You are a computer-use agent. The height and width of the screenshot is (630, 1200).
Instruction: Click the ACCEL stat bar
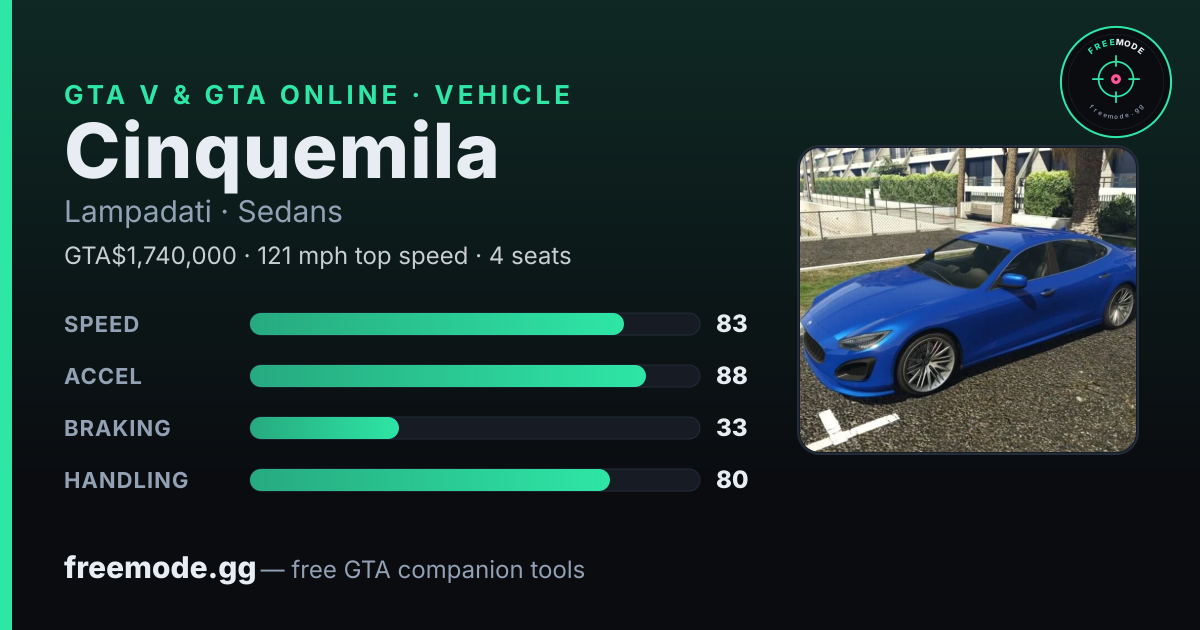tap(474, 376)
